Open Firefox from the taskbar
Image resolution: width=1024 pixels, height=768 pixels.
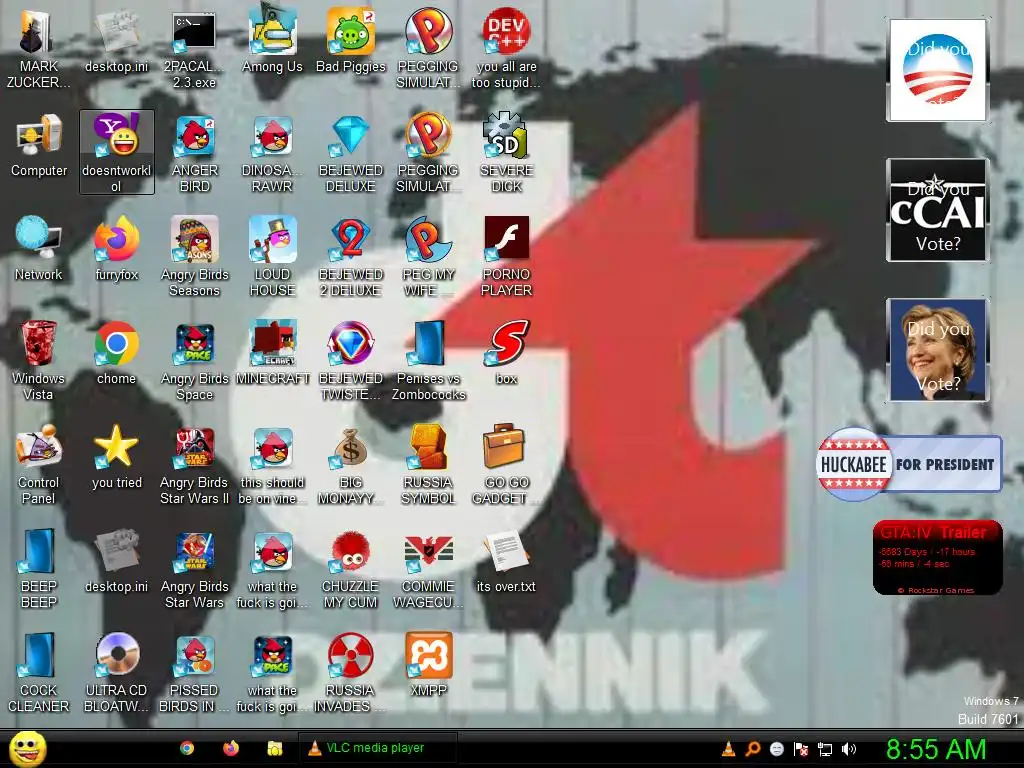(x=231, y=748)
